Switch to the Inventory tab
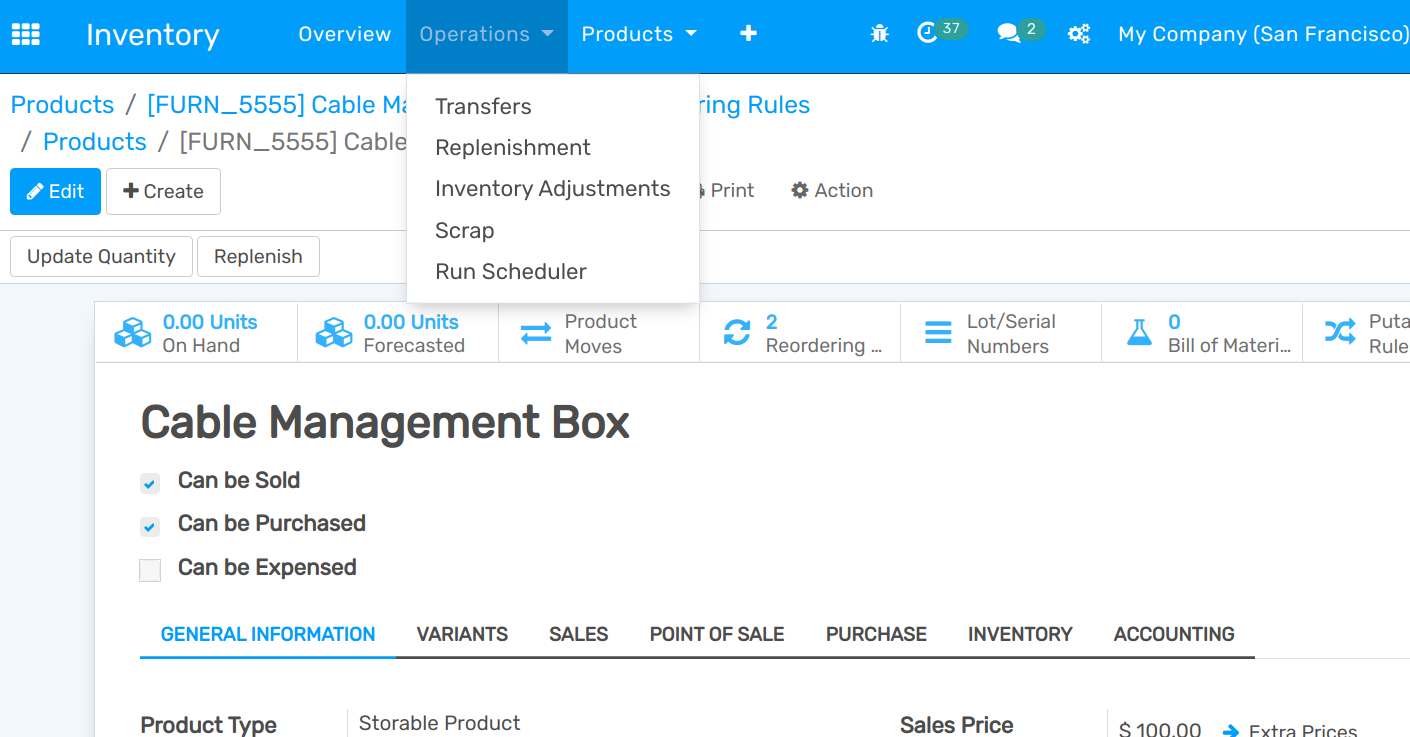Screen dimensions: 1410x737 tap(1019, 634)
